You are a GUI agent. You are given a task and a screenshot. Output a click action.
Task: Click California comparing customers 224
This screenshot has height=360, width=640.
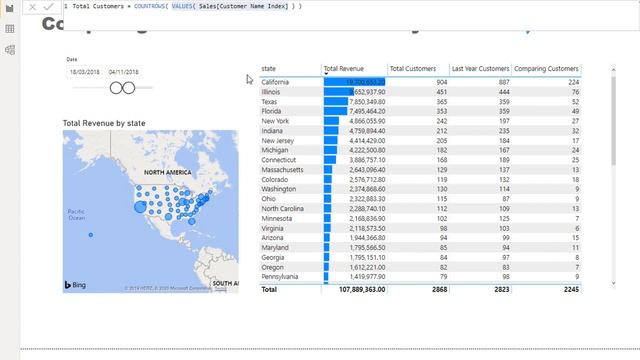[x=573, y=82]
